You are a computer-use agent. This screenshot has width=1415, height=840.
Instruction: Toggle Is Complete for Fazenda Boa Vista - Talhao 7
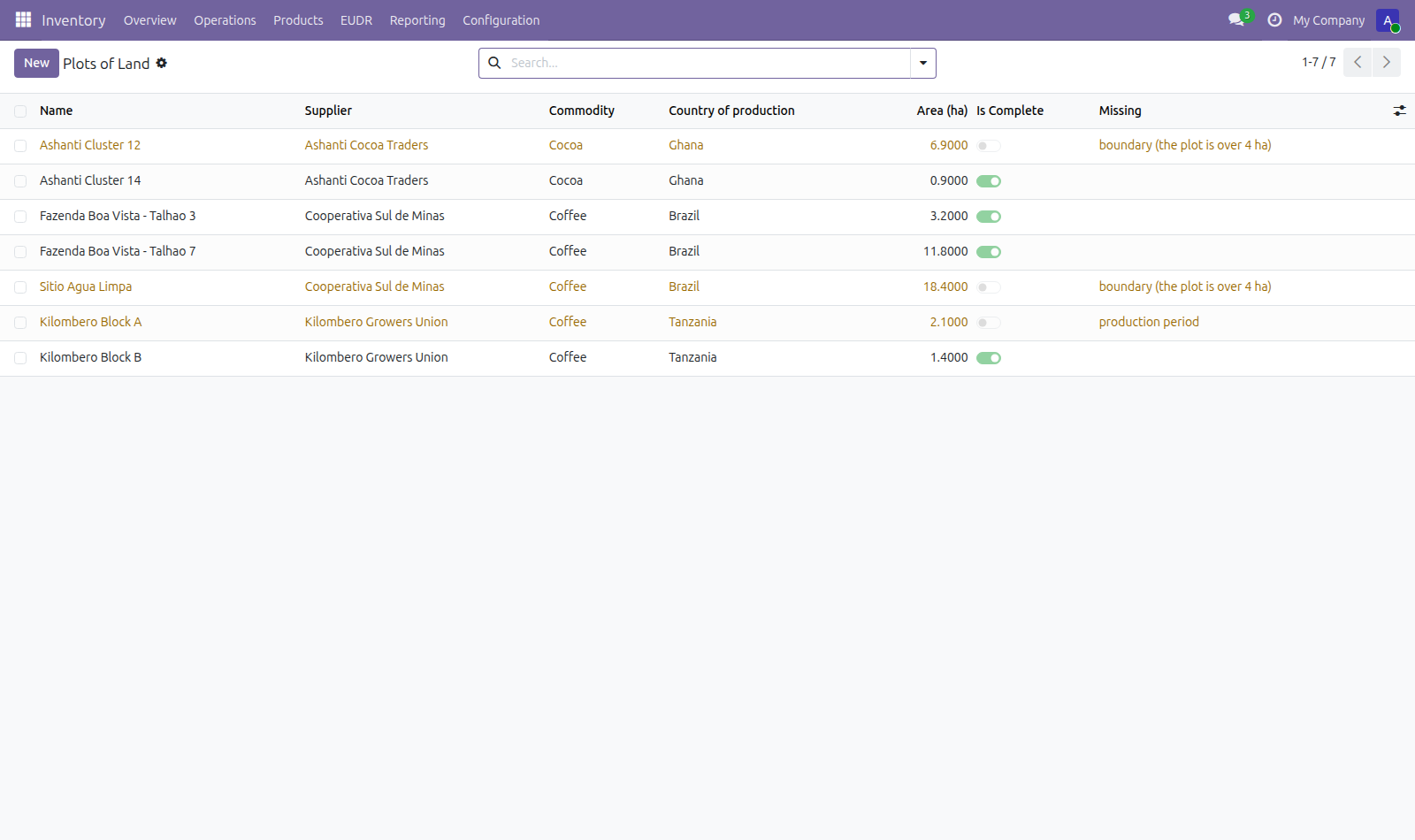[989, 252]
